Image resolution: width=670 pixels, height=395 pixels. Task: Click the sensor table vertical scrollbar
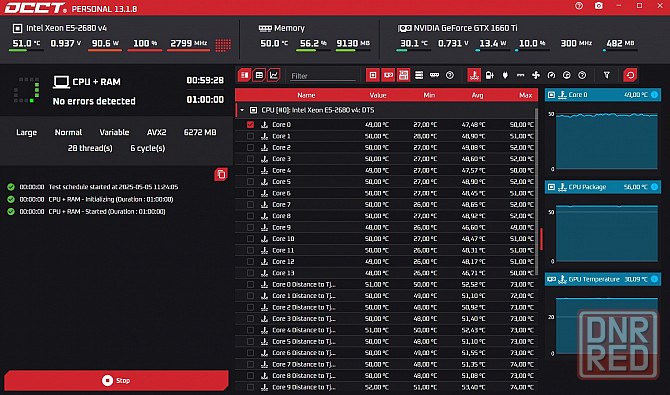coord(537,192)
